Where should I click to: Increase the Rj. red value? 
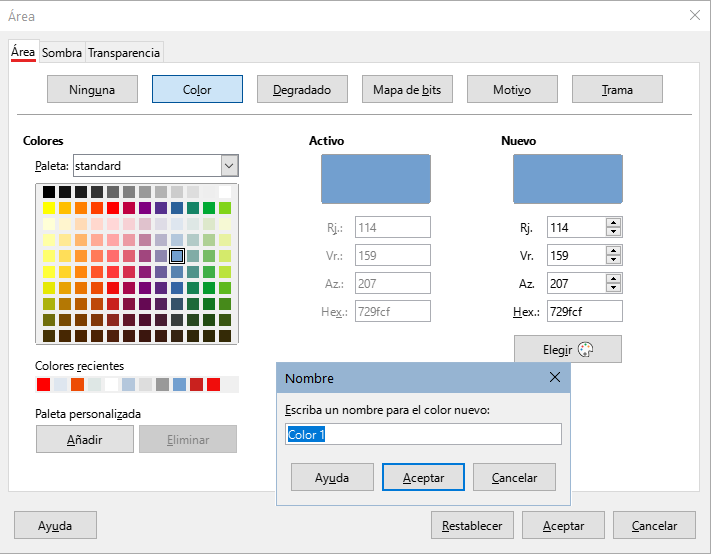click(614, 223)
